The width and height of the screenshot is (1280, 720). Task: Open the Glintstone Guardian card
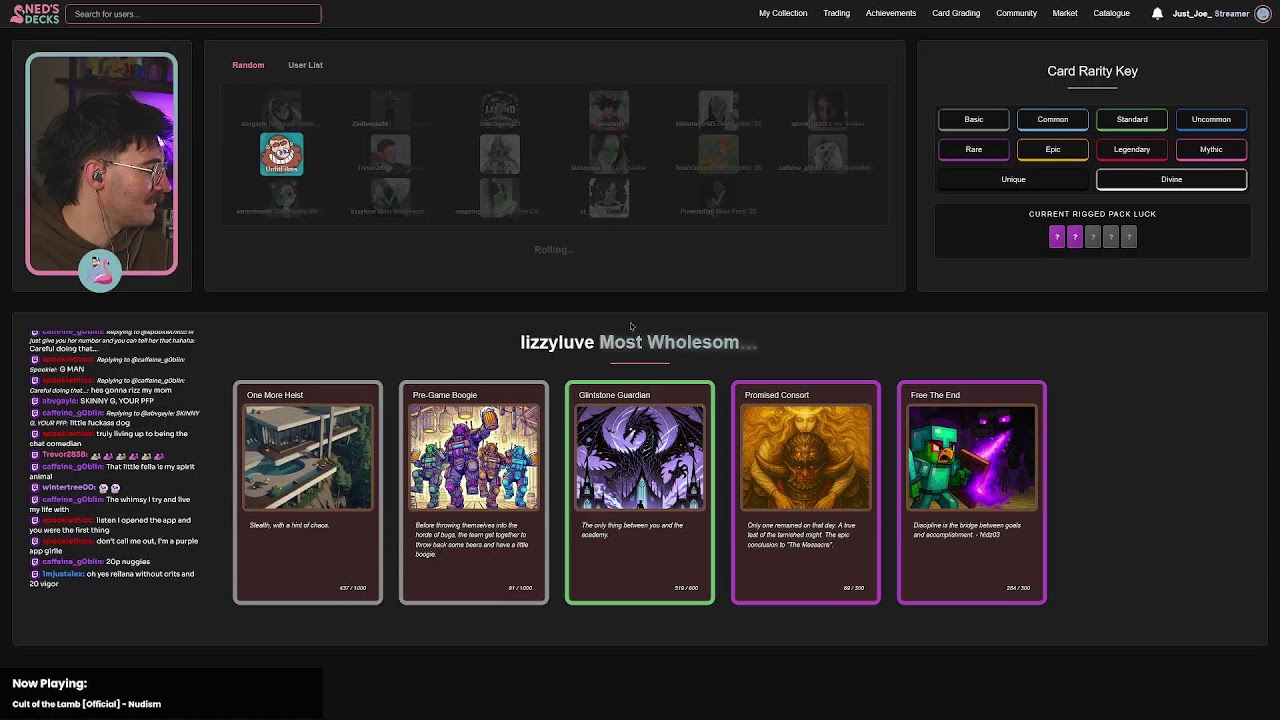click(640, 493)
